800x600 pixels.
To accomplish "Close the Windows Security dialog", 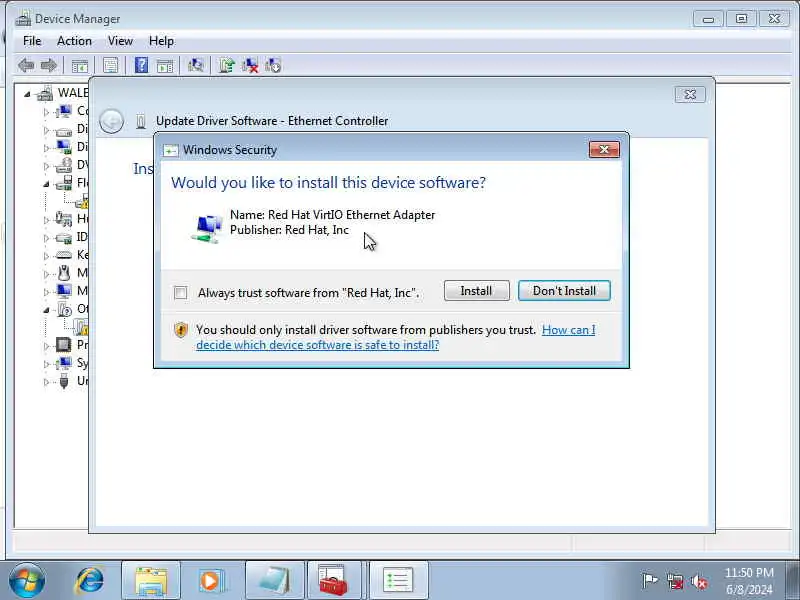I will point(604,149).
